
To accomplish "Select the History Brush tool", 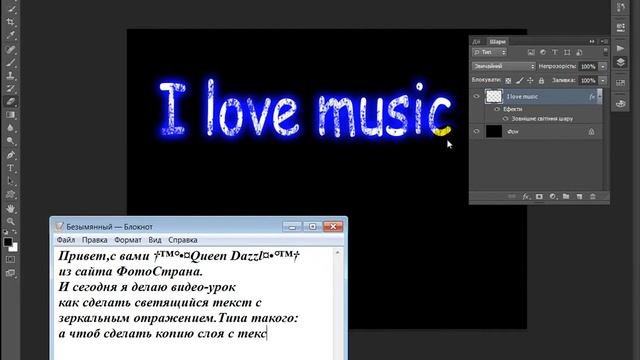I will [11, 89].
